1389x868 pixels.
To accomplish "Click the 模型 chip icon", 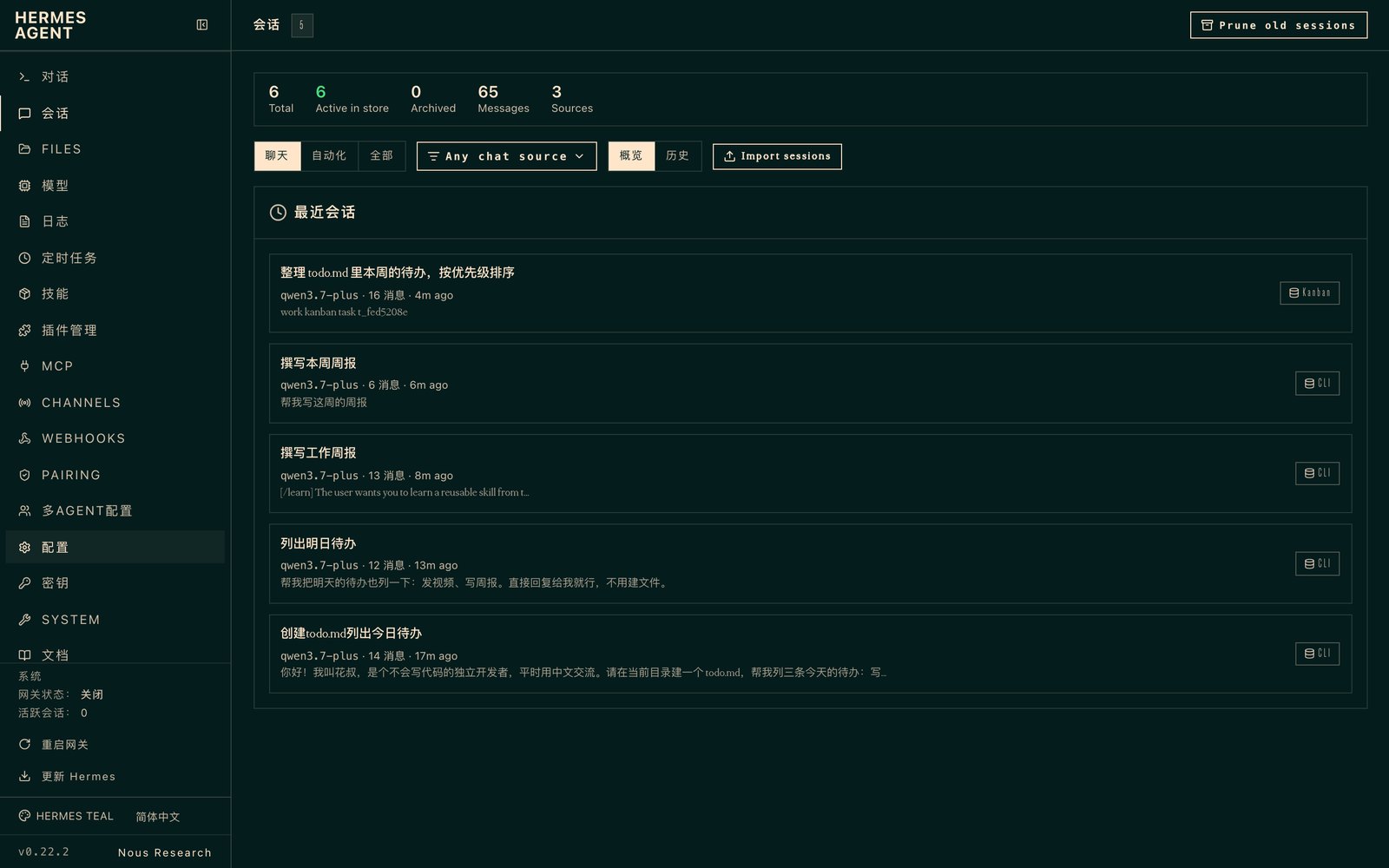I will click(24, 186).
